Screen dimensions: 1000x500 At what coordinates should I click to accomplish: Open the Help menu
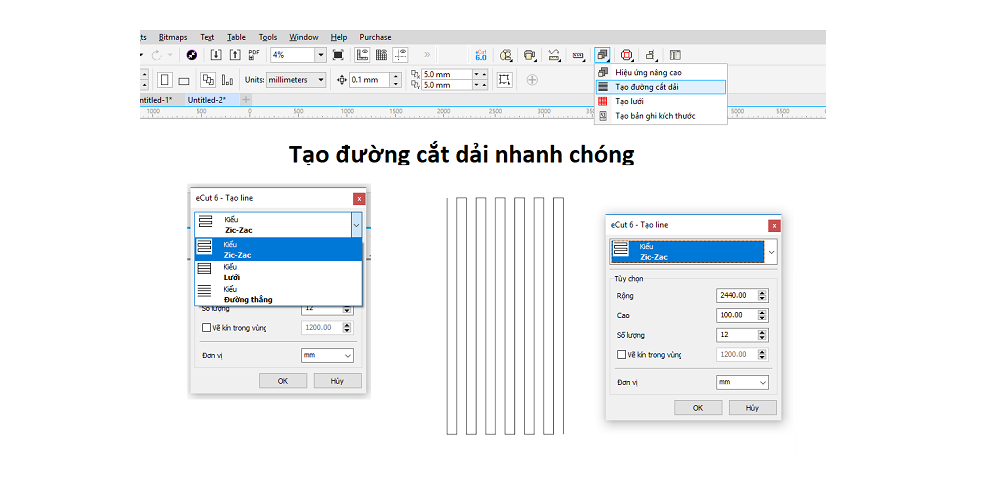(339, 37)
